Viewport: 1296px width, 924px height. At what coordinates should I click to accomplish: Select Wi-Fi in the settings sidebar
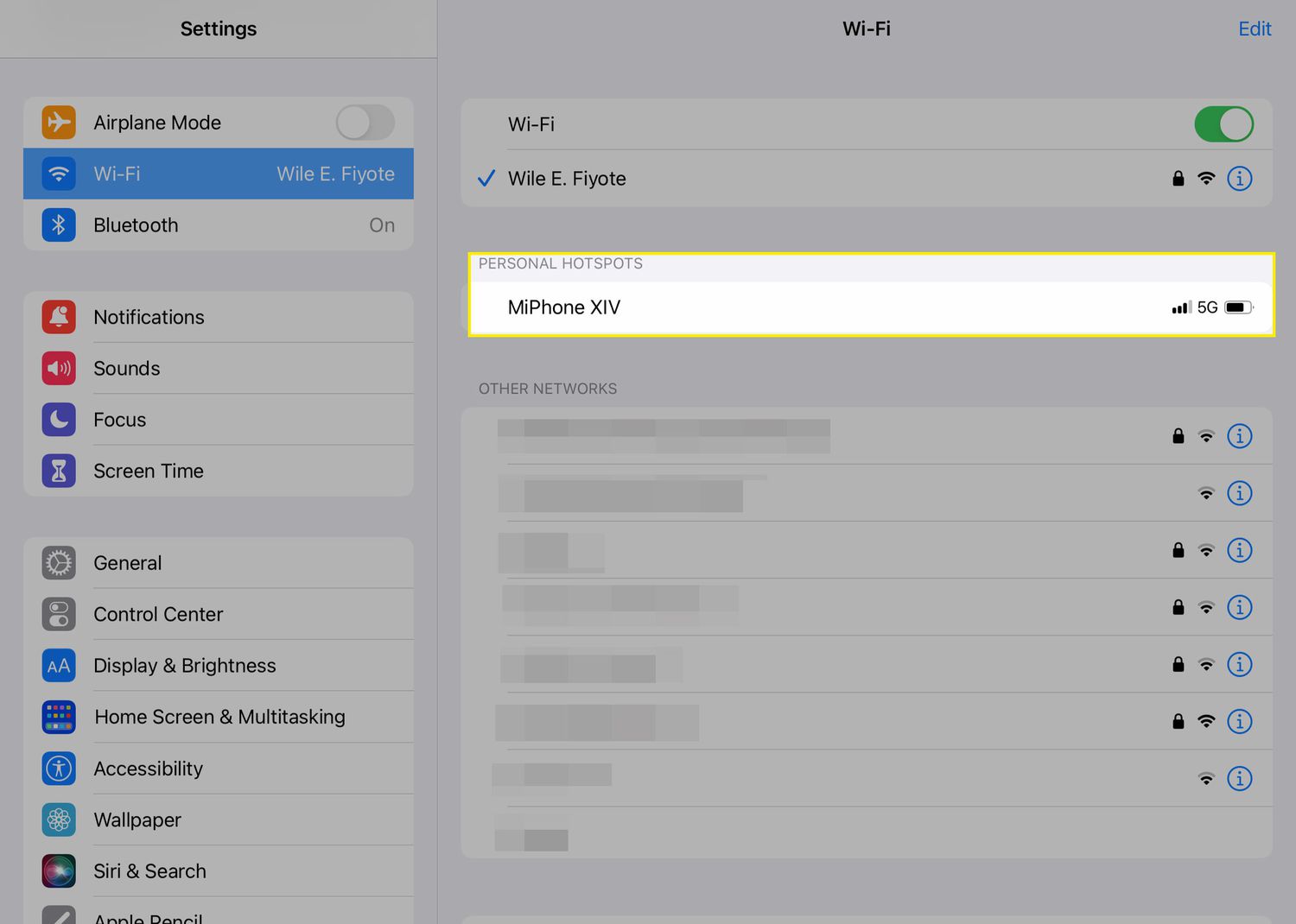[x=219, y=174]
